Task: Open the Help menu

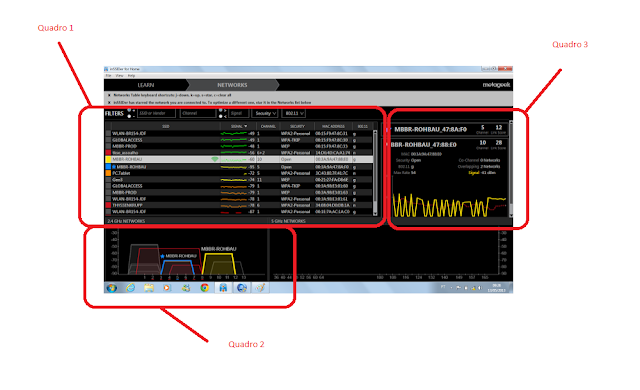Action: (131, 75)
